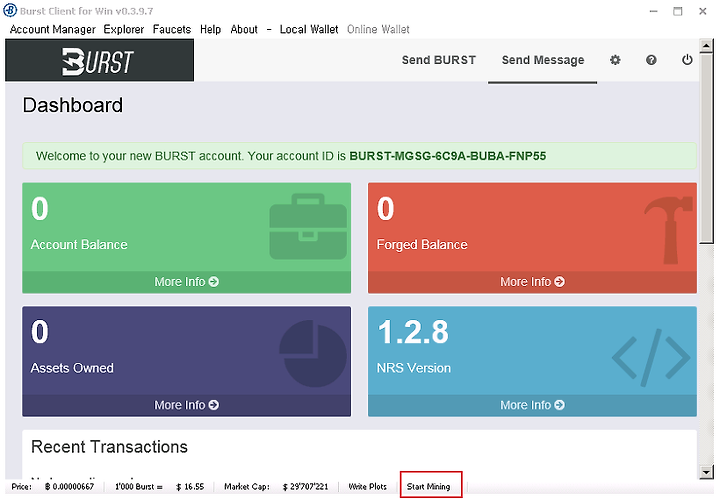Click the code brackets icon on NRS Version

[x=651, y=357]
